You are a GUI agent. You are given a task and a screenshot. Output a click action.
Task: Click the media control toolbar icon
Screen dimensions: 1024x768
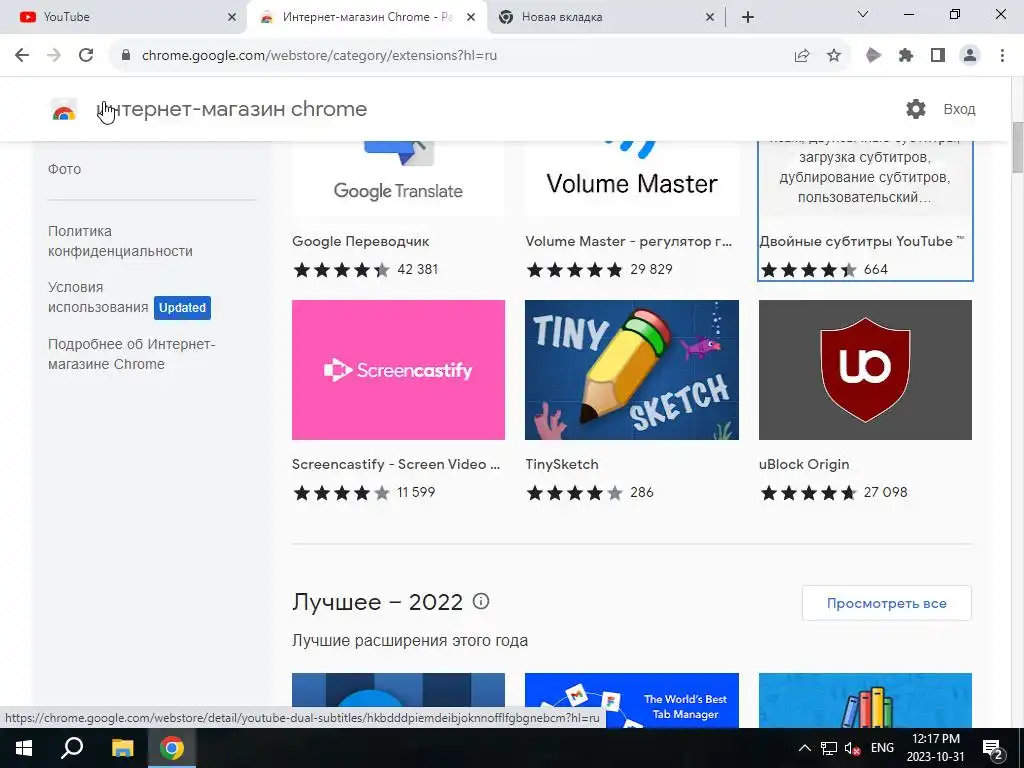[x=873, y=56]
